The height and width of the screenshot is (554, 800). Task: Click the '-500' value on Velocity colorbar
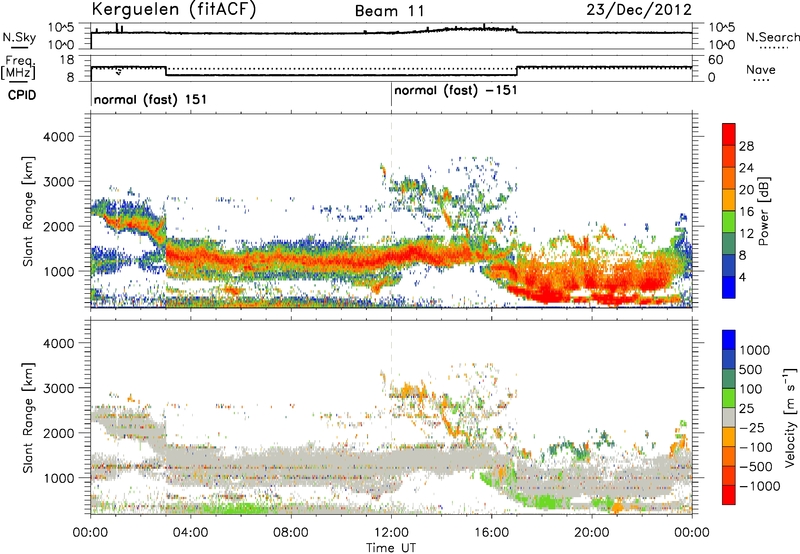(755, 467)
